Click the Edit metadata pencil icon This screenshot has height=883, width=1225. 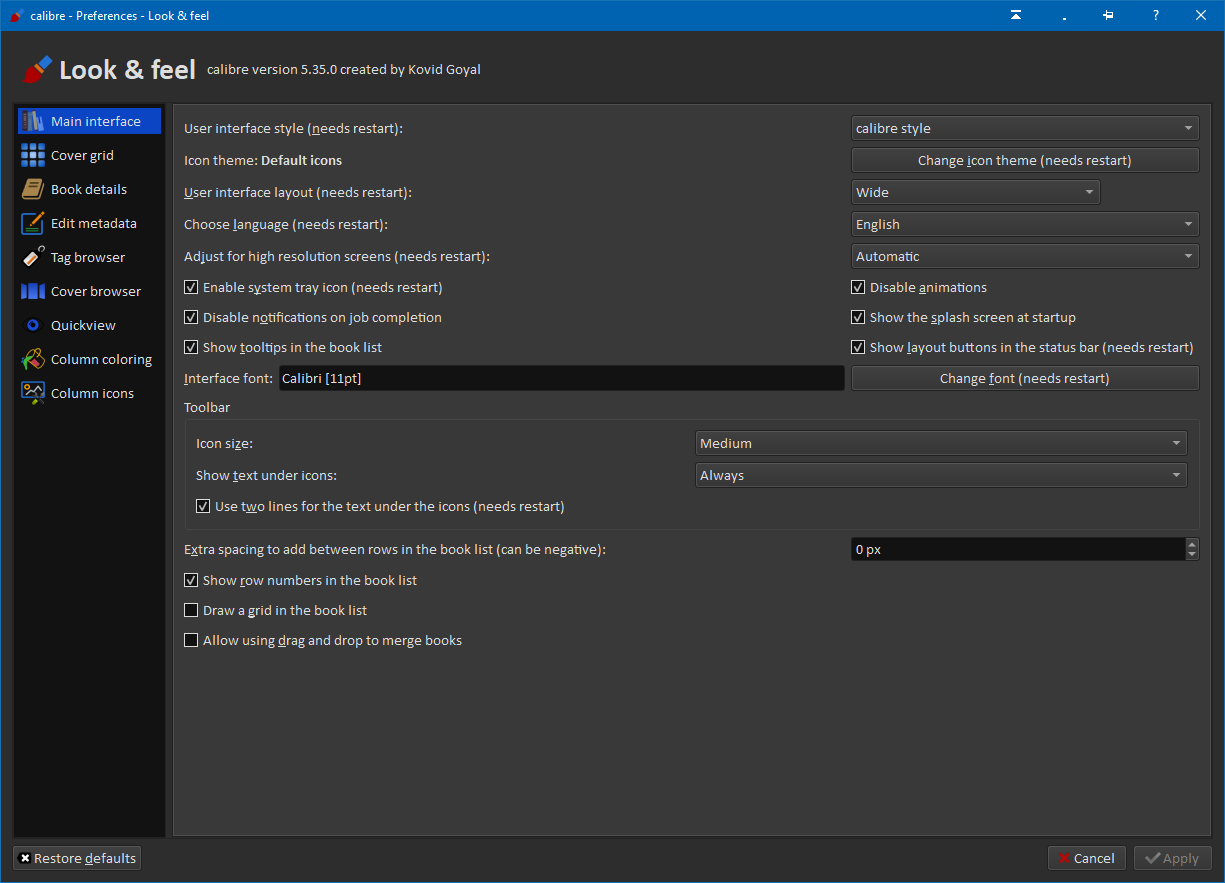click(x=33, y=223)
